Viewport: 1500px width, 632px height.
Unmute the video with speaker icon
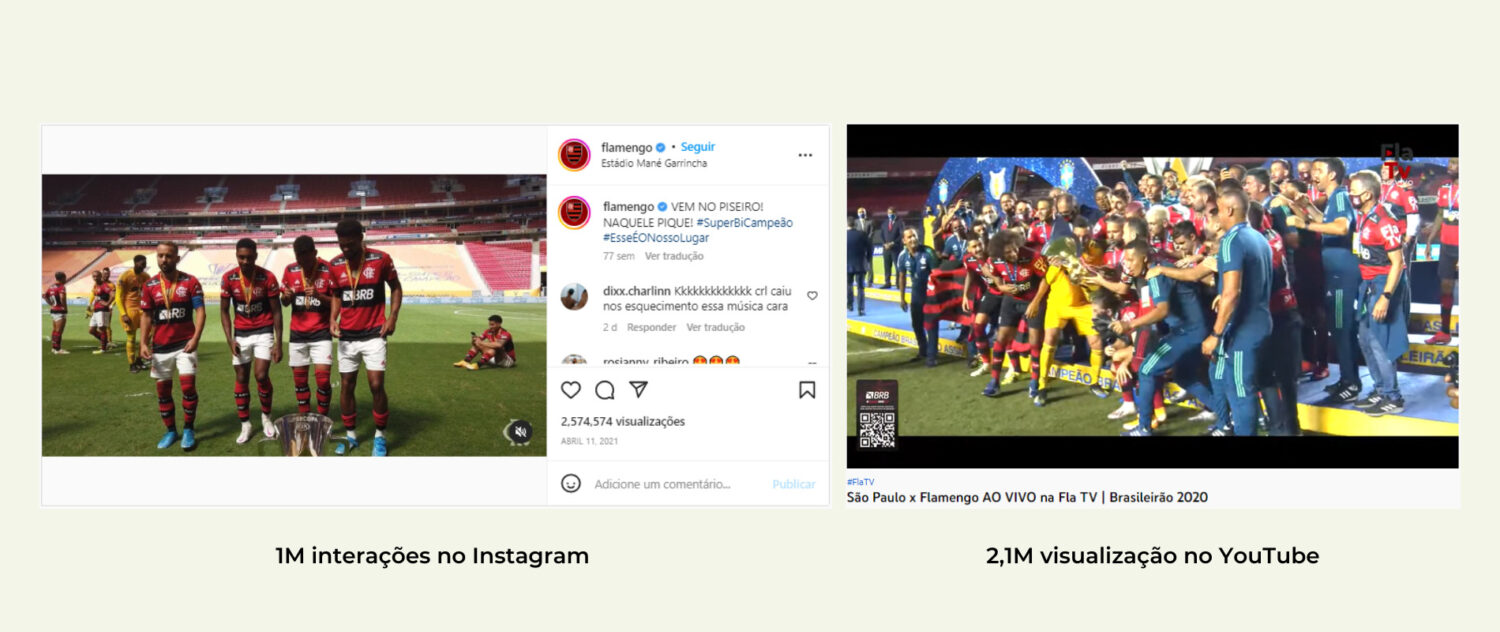(x=519, y=432)
